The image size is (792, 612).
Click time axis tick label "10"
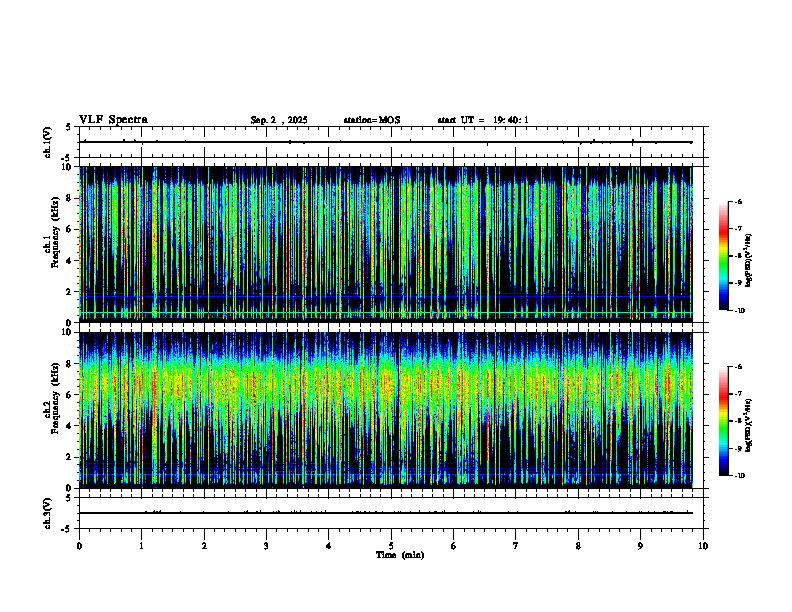click(703, 546)
